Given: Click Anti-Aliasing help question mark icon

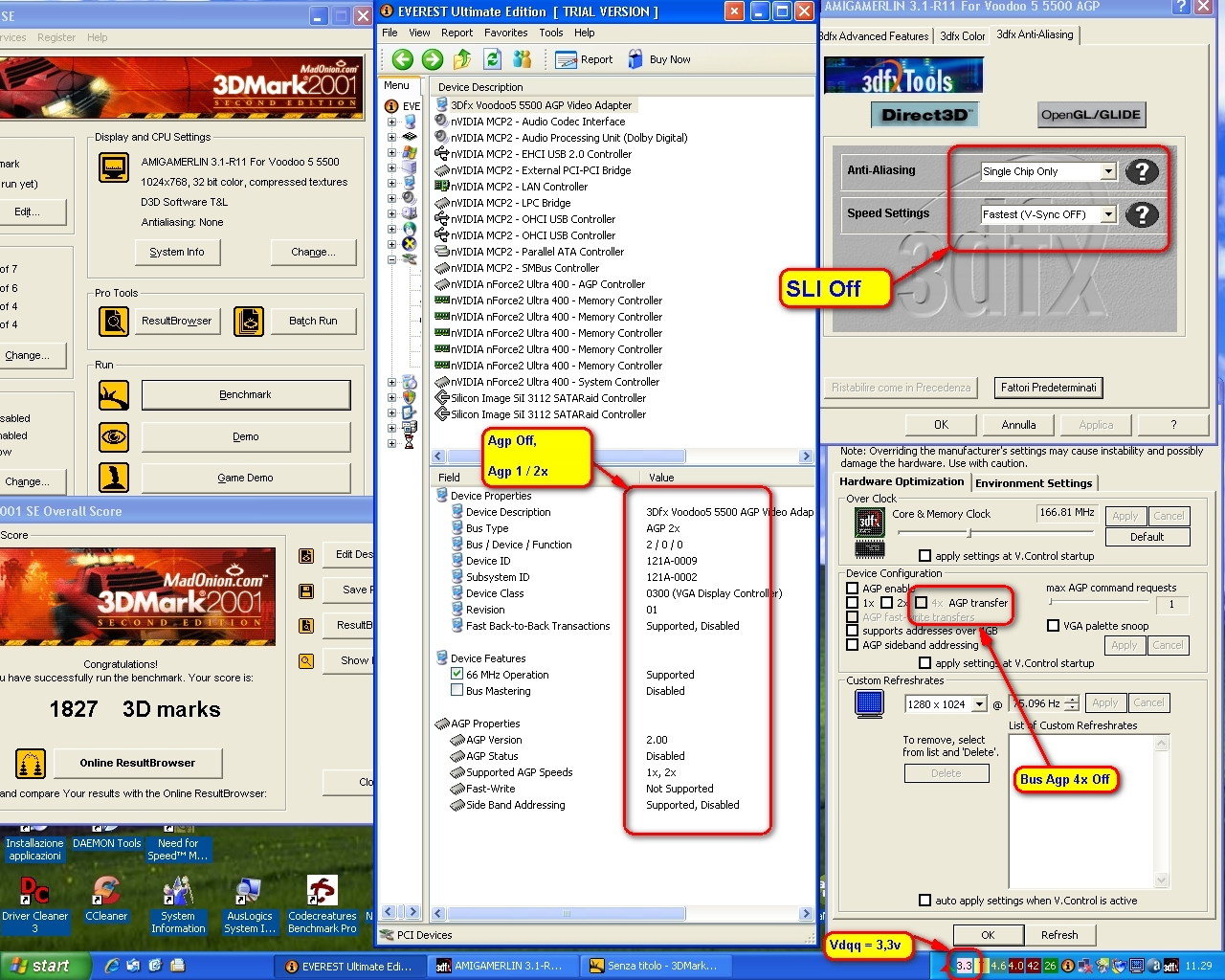Looking at the screenshot, I should (1141, 171).
